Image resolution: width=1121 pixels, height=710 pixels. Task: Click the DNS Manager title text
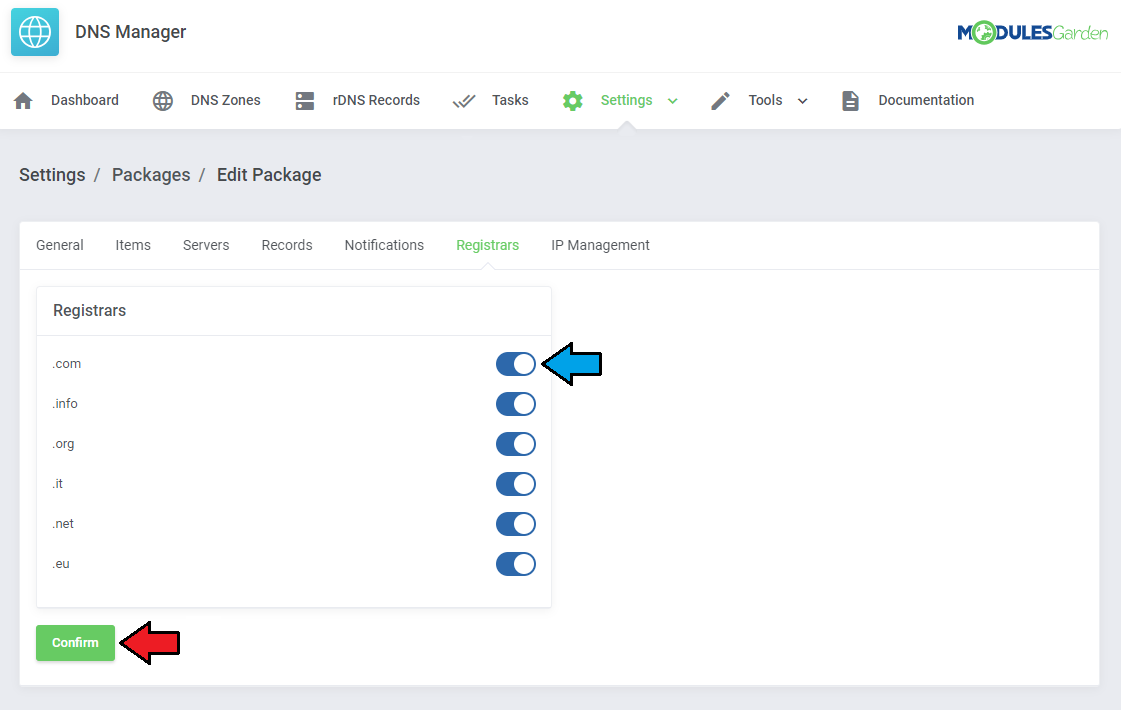click(130, 32)
